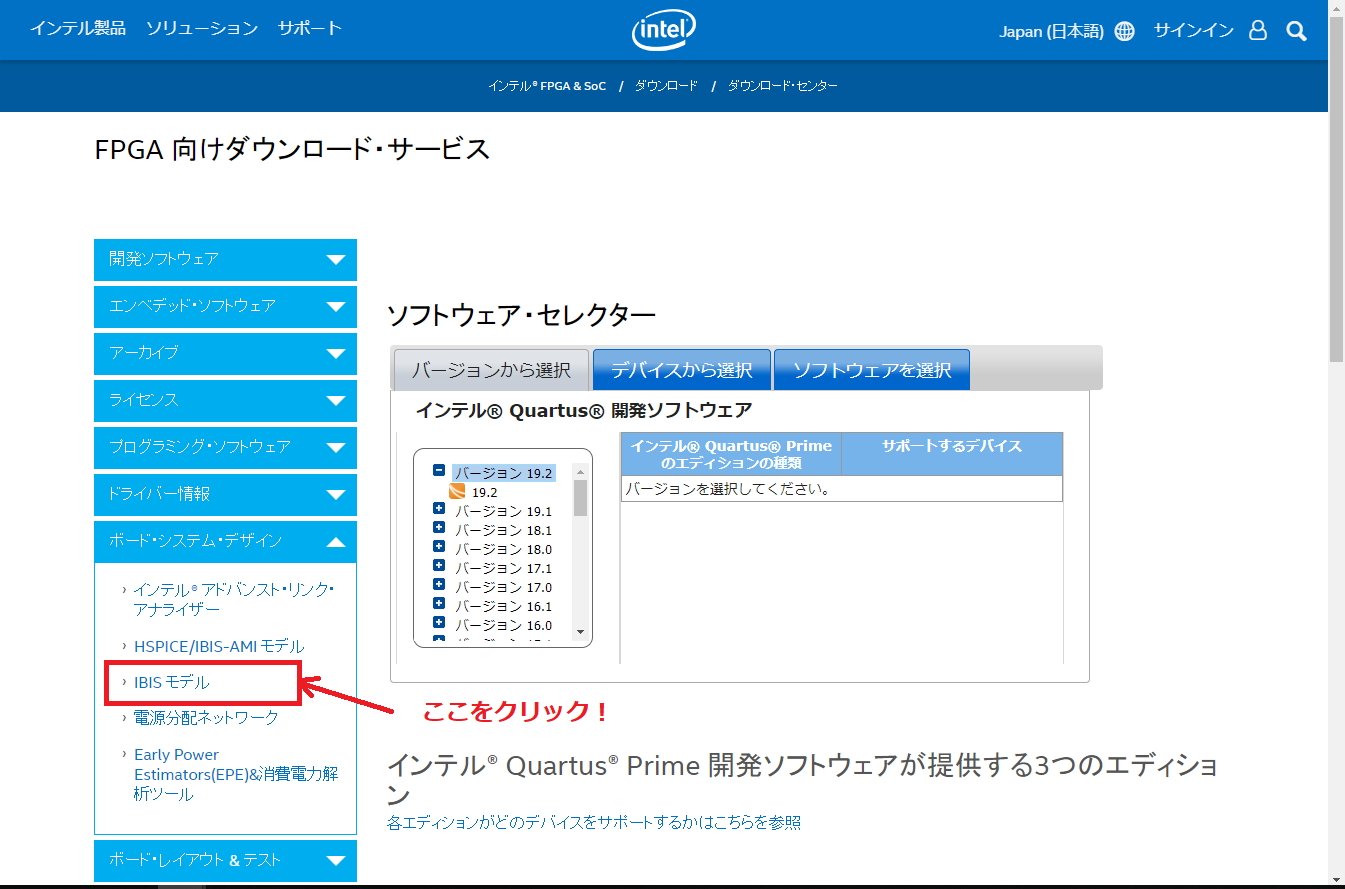Open the HSPICE/IBIS-AMI モデル link
Viewport: 1345px width, 889px height.
point(219,647)
